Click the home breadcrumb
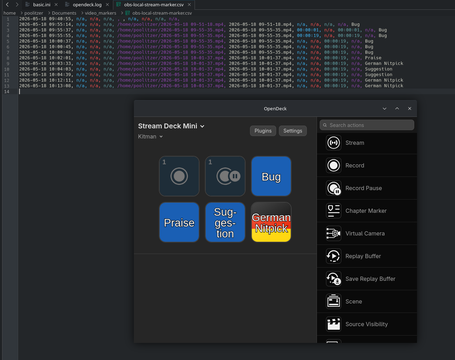This screenshot has height=360, width=455. (x=9, y=13)
